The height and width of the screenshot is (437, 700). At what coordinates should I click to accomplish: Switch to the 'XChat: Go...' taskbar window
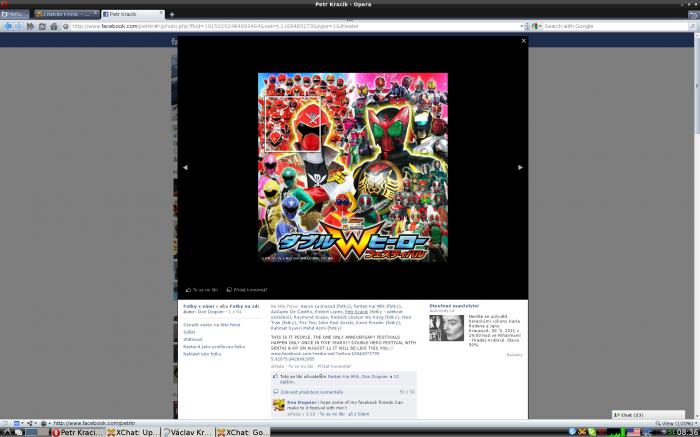243,432
